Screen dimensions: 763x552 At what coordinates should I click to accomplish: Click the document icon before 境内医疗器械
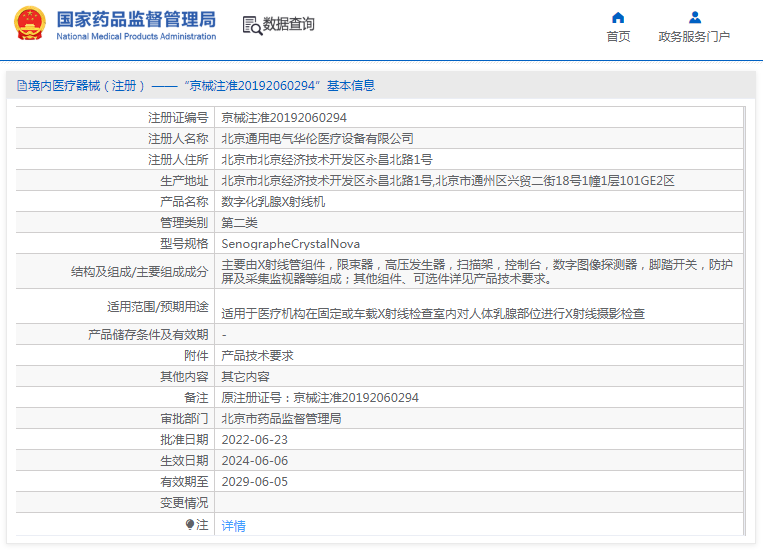pos(22,86)
